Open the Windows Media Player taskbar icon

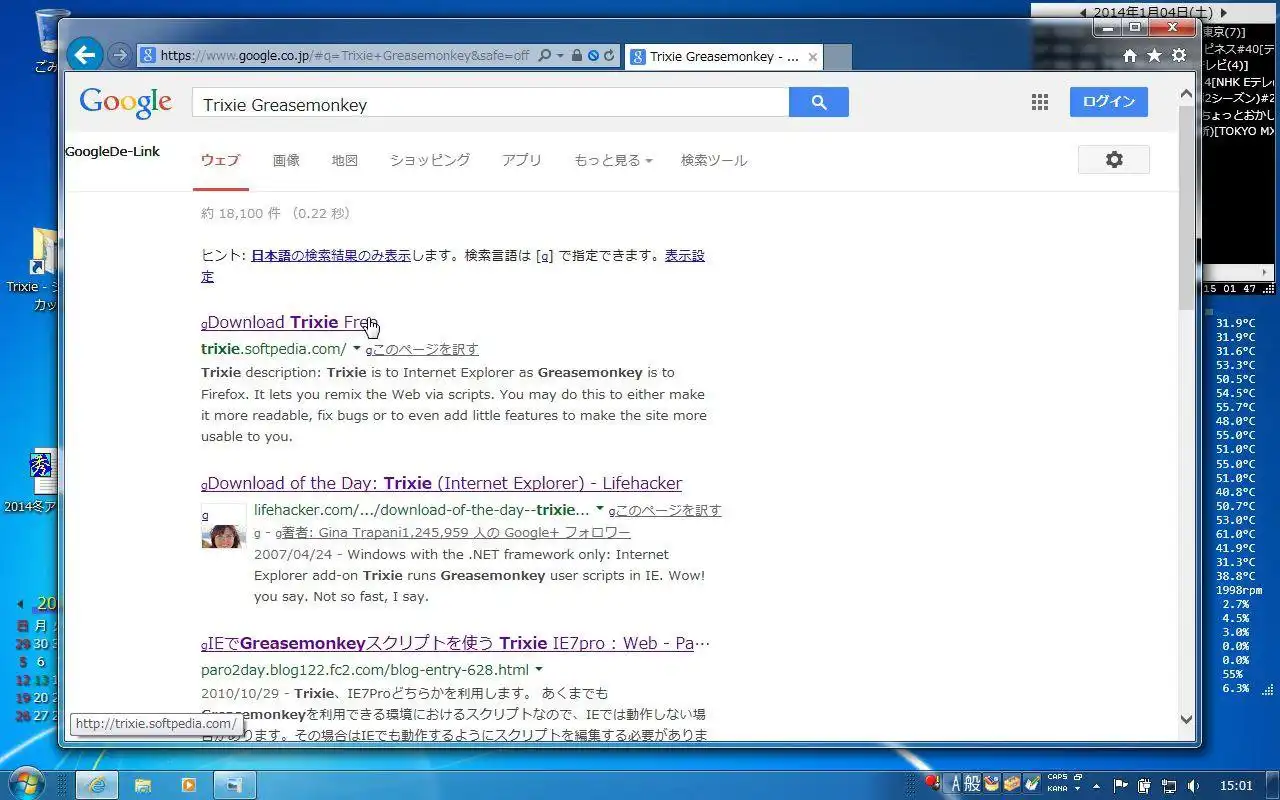pos(188,785)
